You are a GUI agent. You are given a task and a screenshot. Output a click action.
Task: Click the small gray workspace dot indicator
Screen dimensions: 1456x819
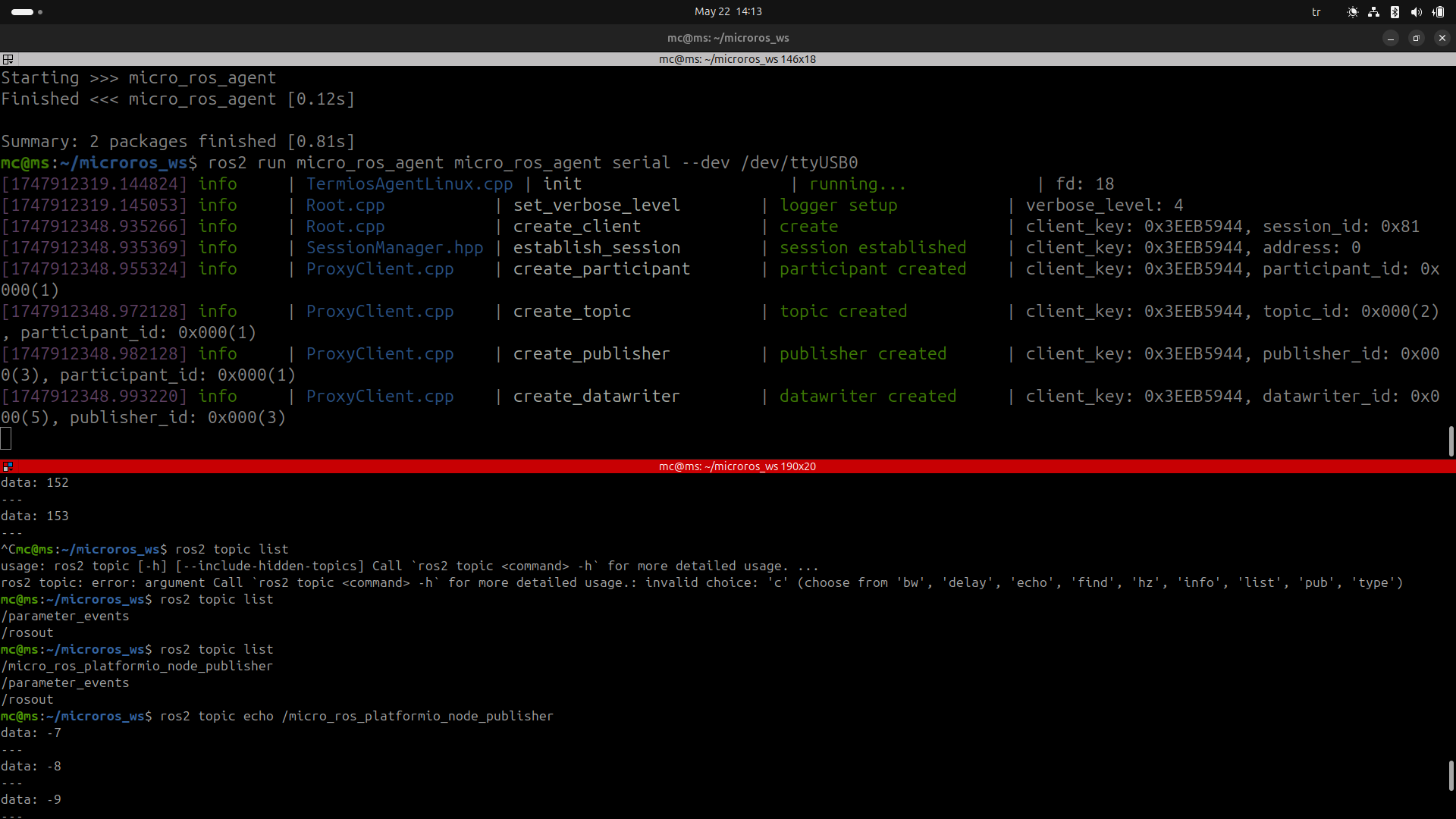click(x=40, y=12)
